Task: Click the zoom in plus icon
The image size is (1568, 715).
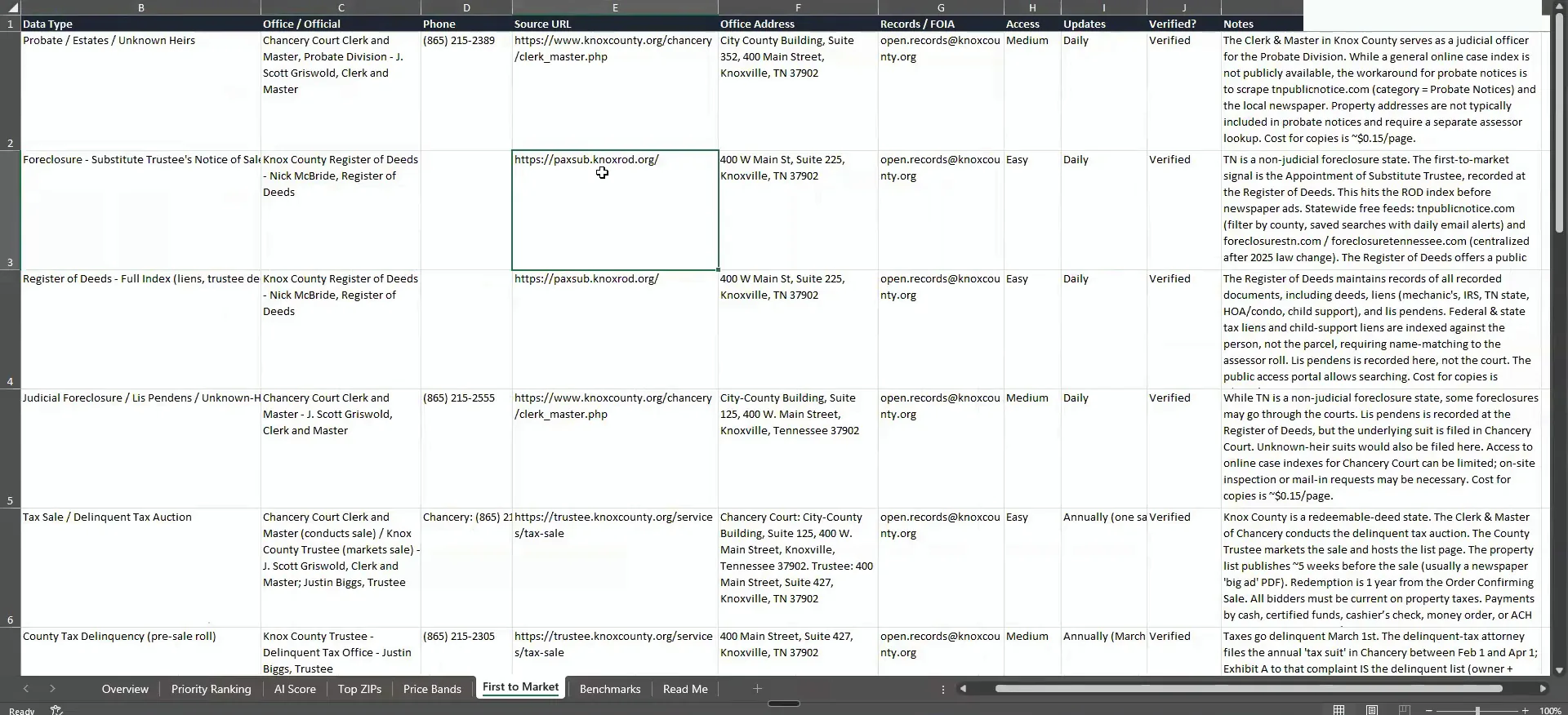Action: pos(1526,711)
